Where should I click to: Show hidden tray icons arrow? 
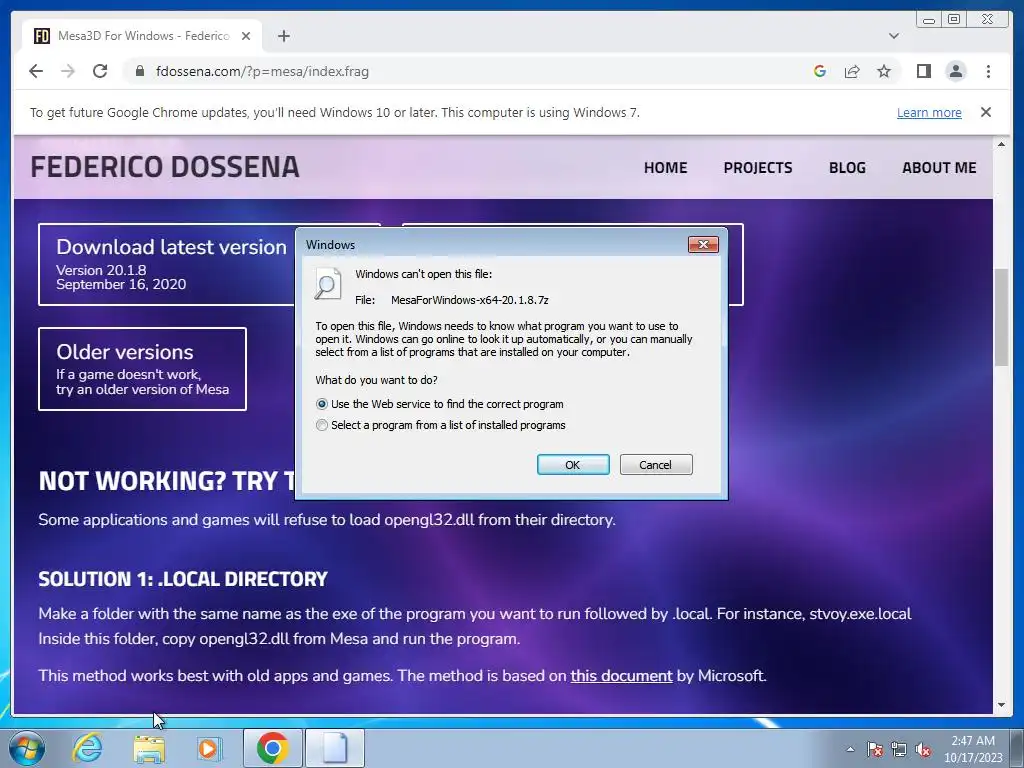pos(850,749)
